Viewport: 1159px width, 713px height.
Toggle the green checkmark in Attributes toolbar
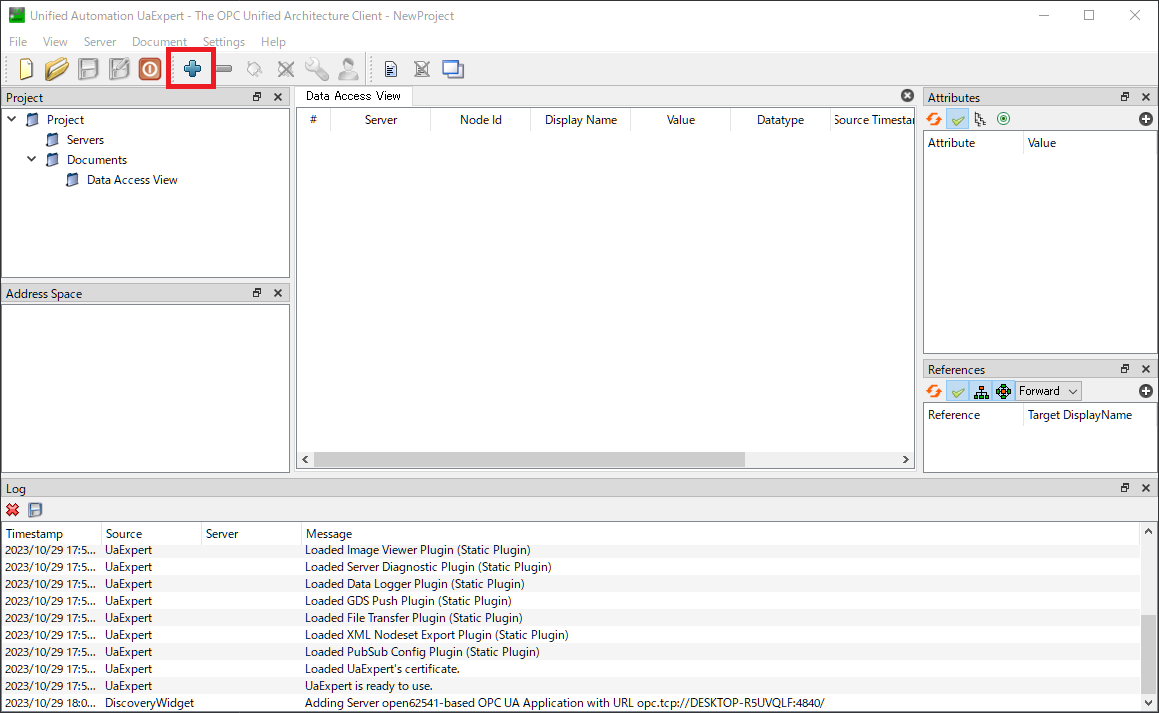pos(958,119)
